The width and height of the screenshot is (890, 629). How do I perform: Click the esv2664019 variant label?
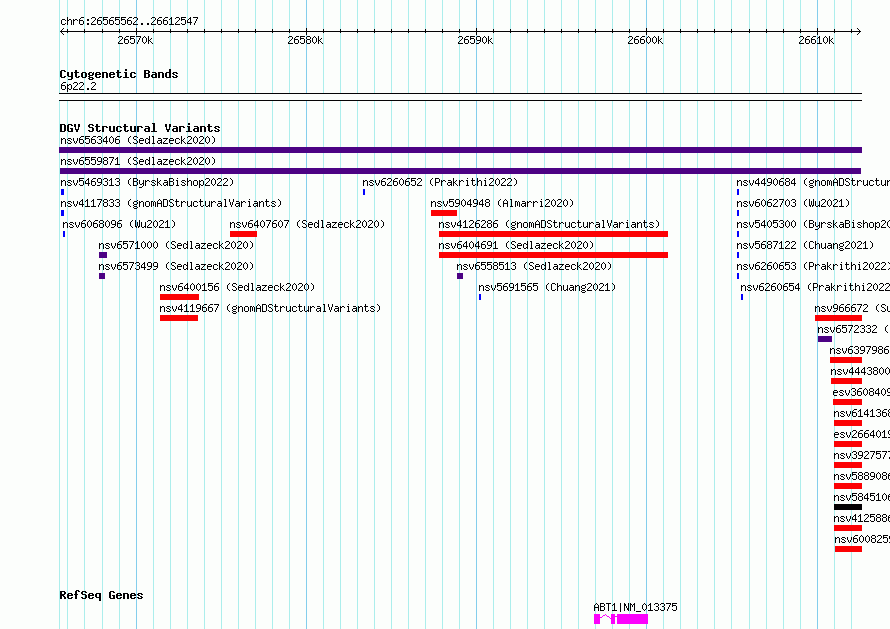[x=862, y=434]
